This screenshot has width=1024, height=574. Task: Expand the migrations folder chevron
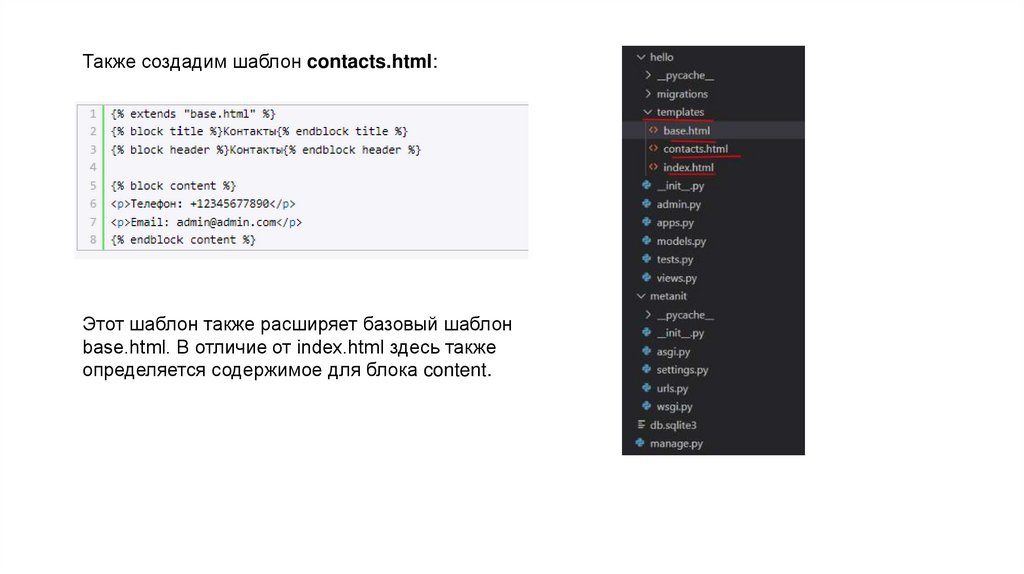(x=648, y=94)
